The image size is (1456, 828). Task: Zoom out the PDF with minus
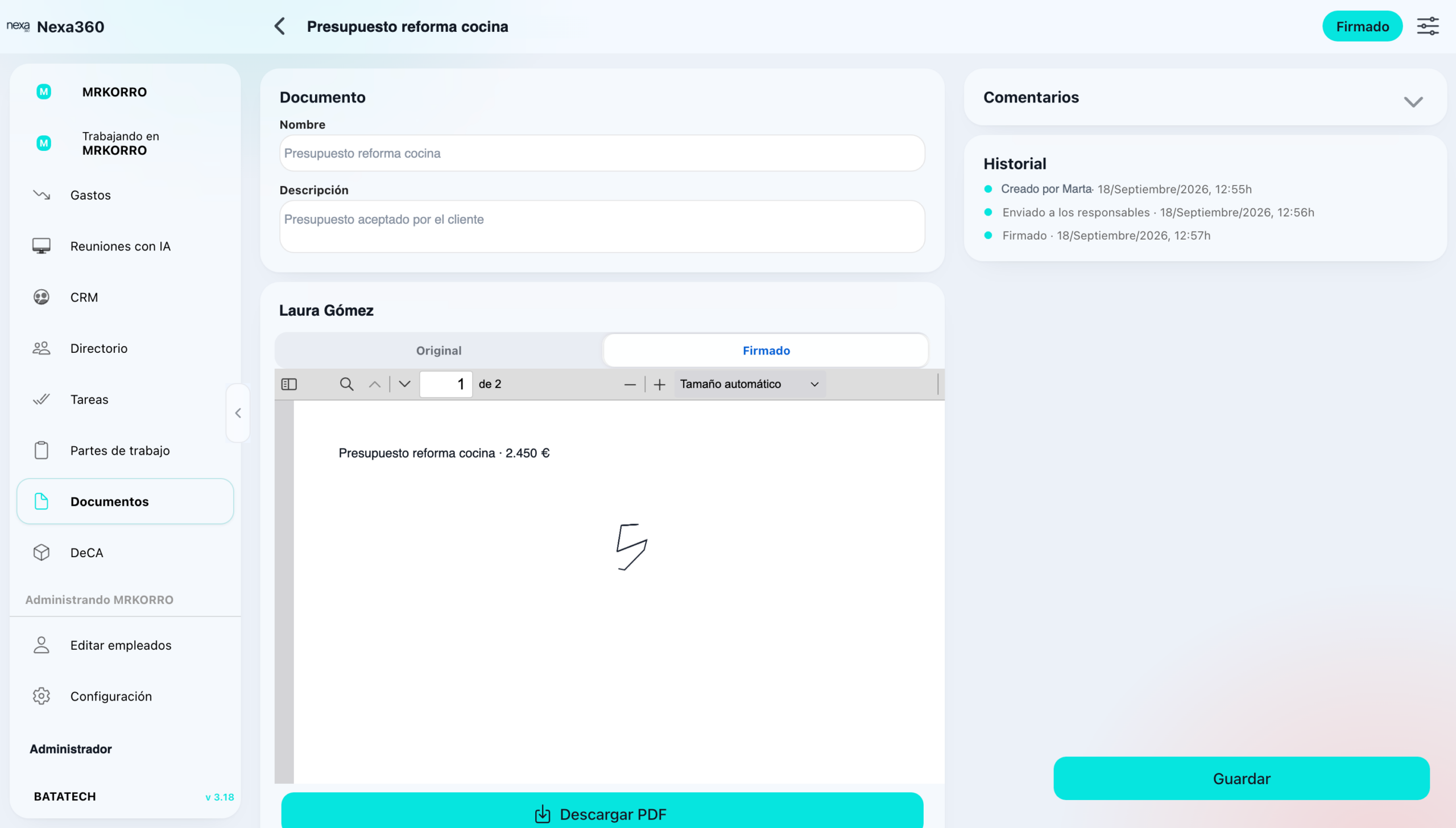630,385
